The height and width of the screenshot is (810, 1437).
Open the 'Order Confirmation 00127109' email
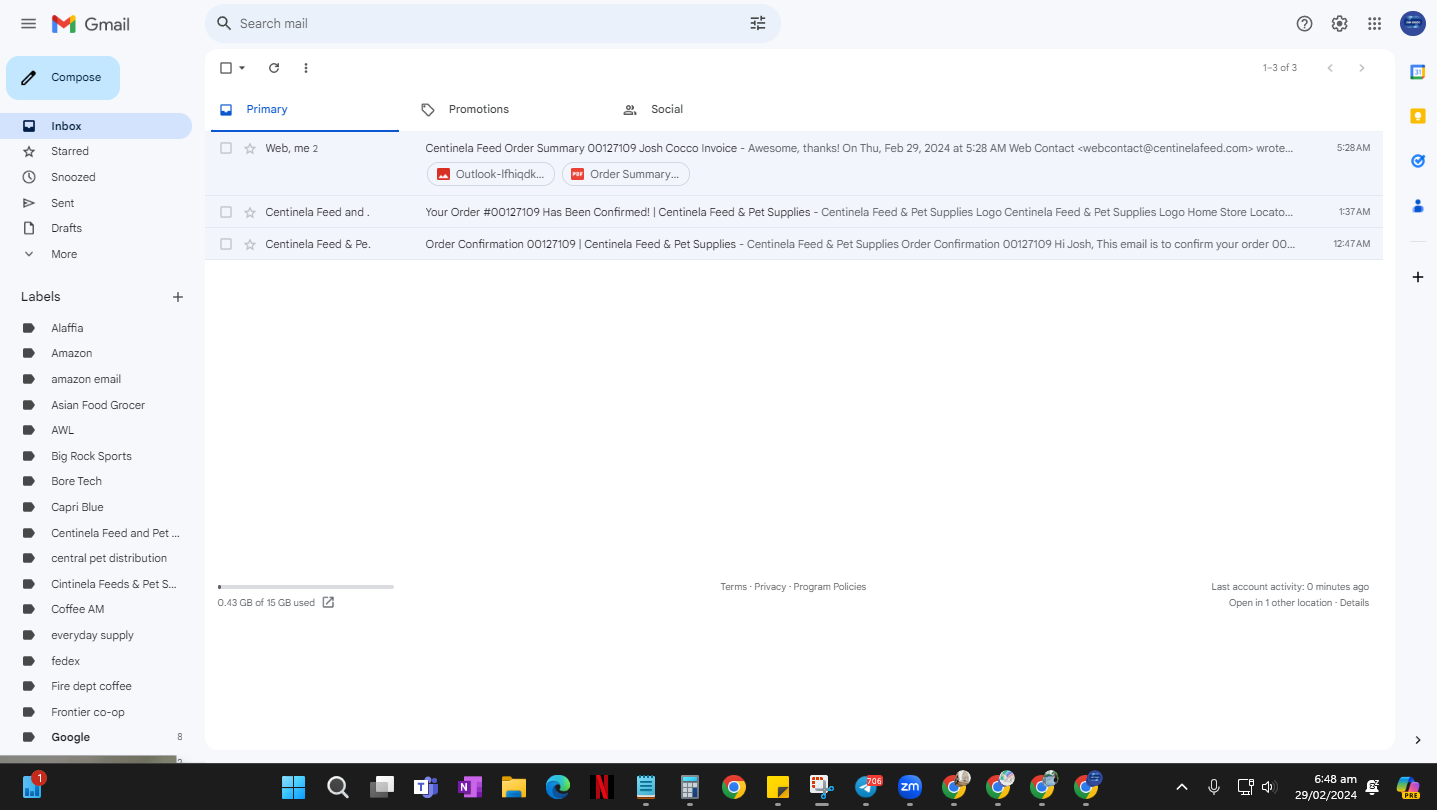[794, 244]
